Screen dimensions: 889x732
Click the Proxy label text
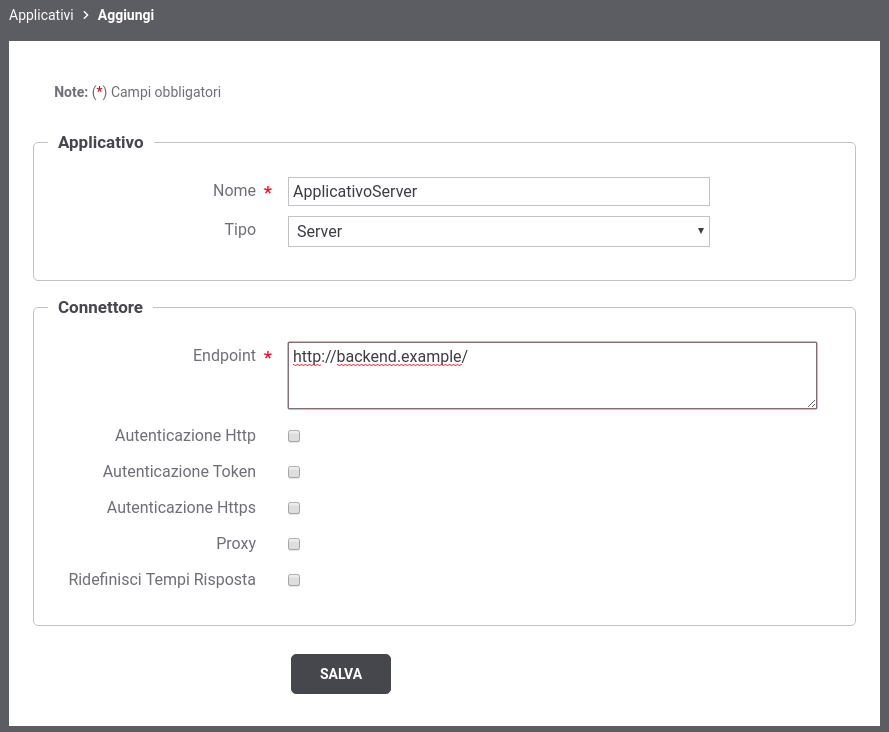pyautogui.click(x=236, y=544)
